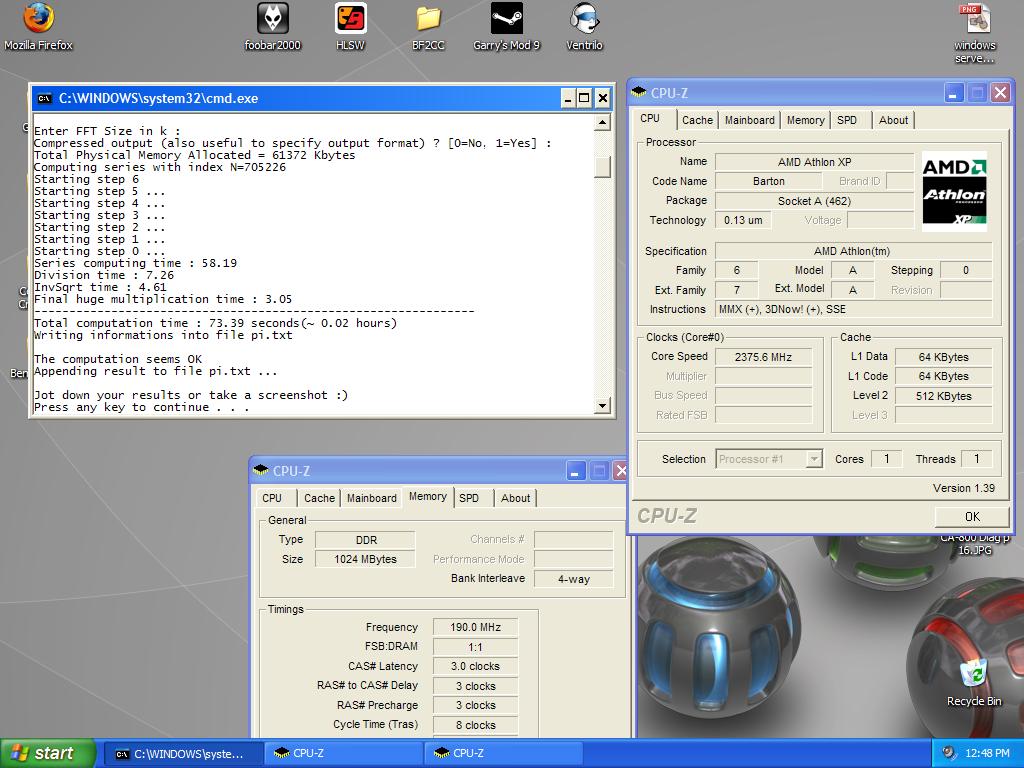The height and width of the screenshot is (768, 1024).
Task: Switch to cmd.exe taskbar button
Action: [184, 754]
